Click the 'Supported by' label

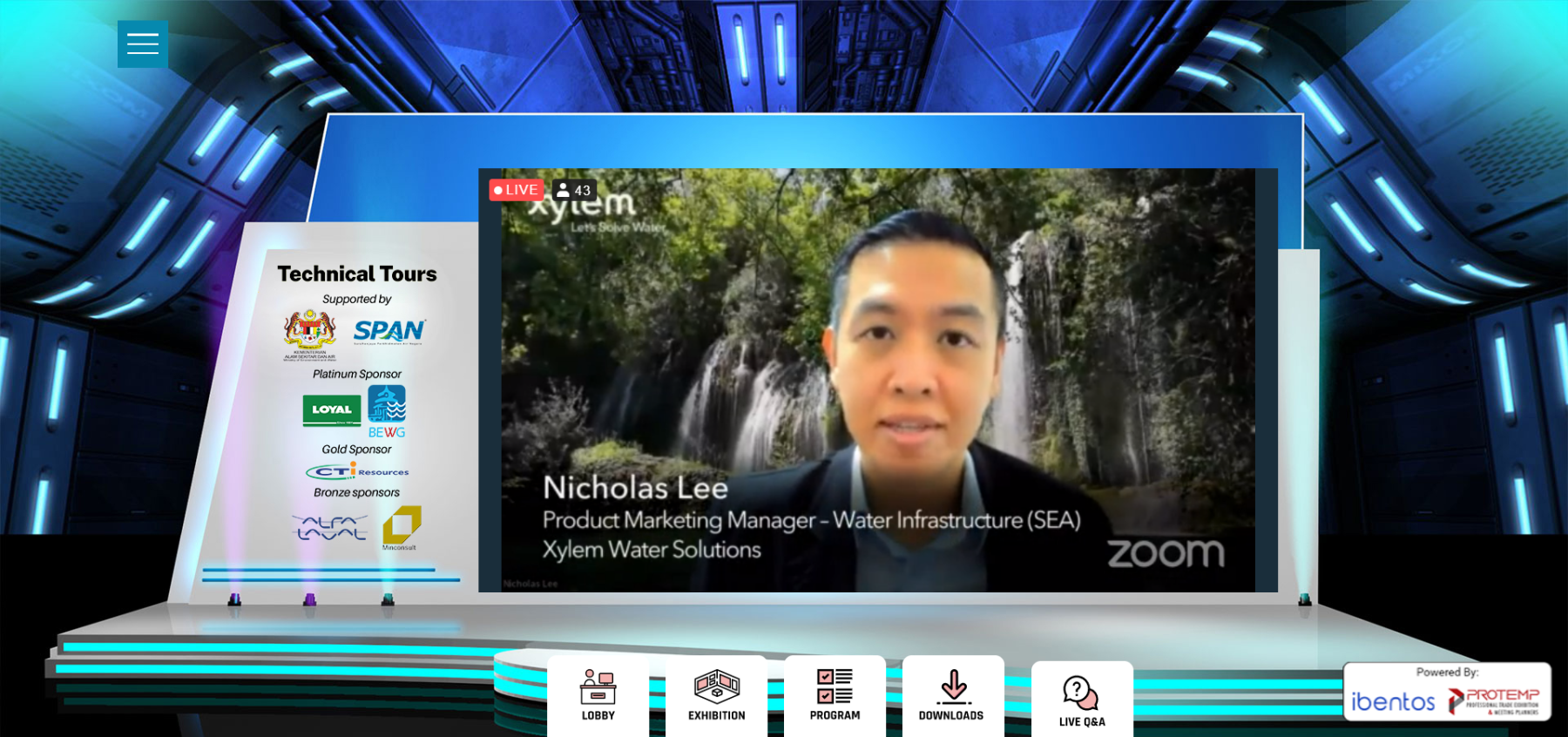point(357,299)
